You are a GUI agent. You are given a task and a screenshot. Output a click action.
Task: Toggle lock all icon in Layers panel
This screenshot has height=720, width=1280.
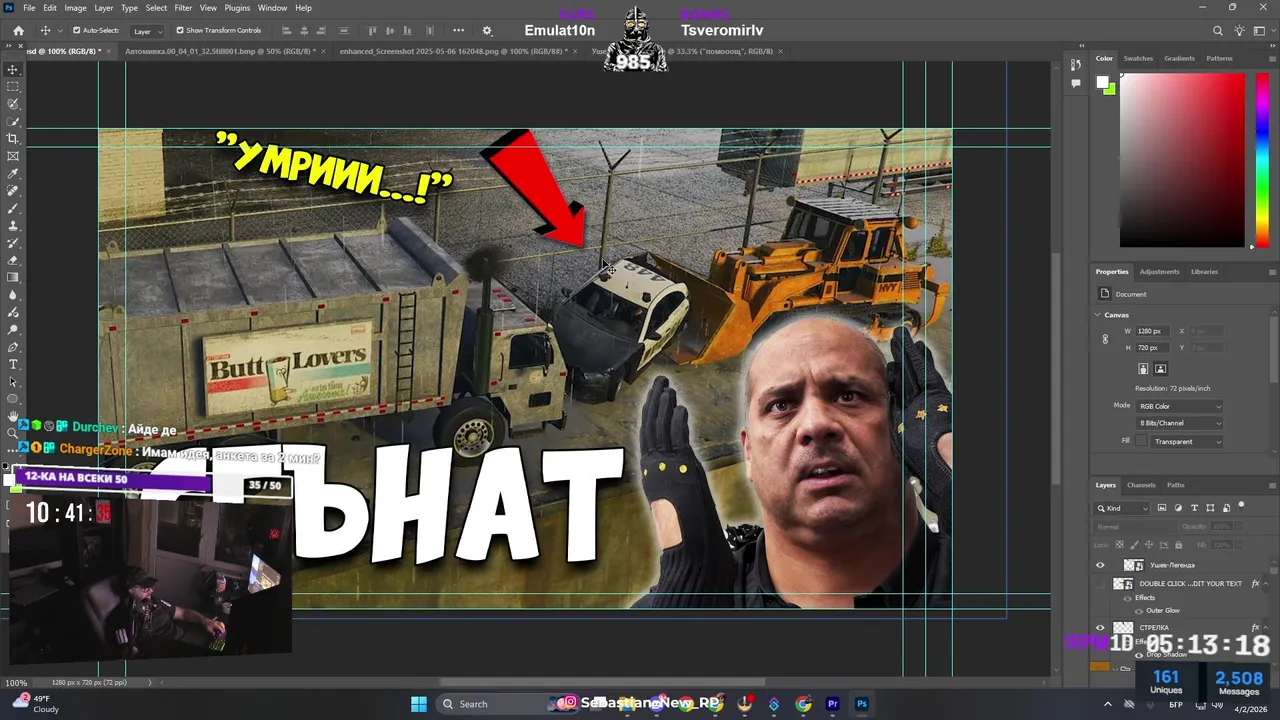pos(1178,545)
